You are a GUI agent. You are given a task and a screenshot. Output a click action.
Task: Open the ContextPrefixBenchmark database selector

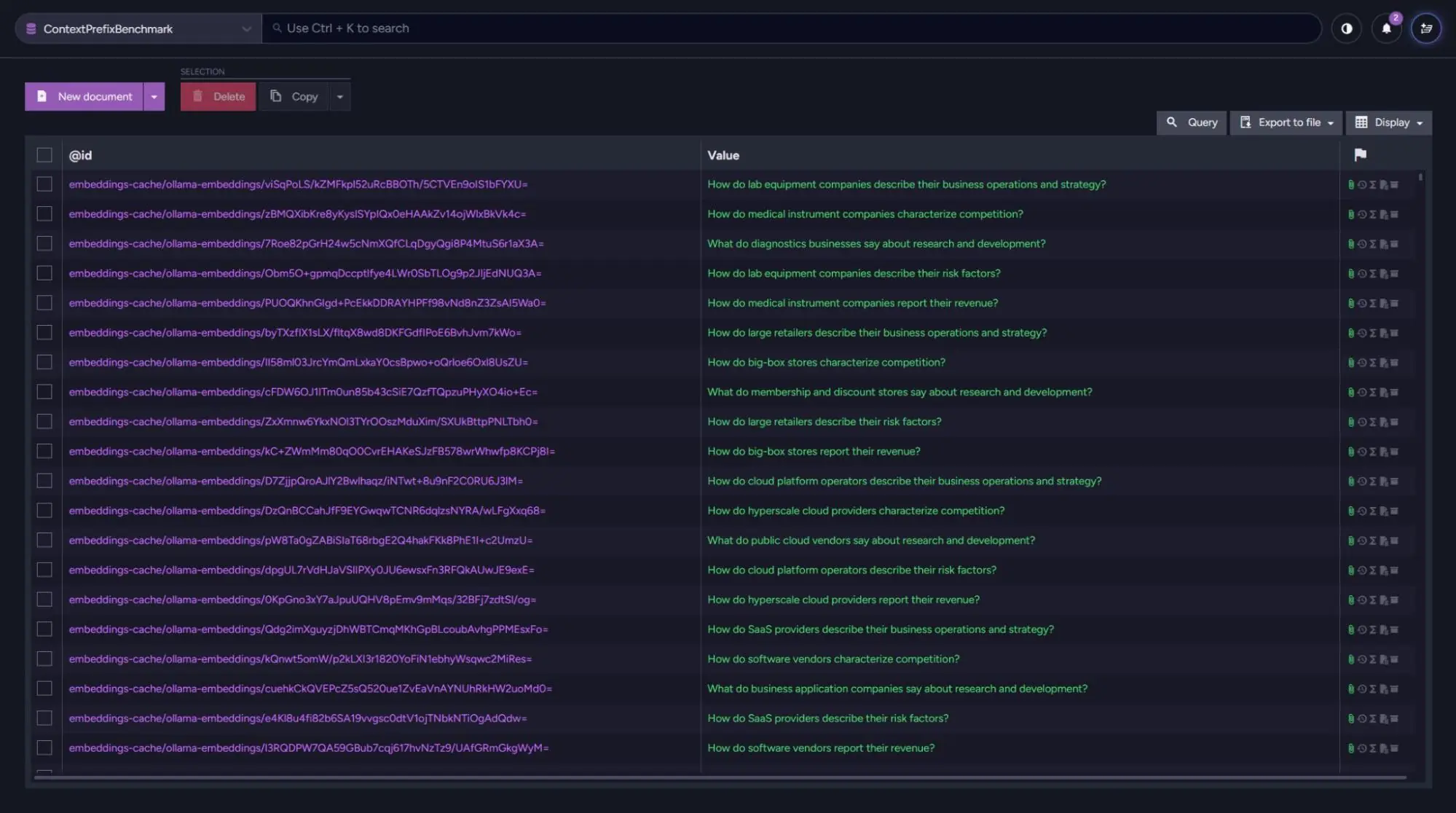click(138, 28)
